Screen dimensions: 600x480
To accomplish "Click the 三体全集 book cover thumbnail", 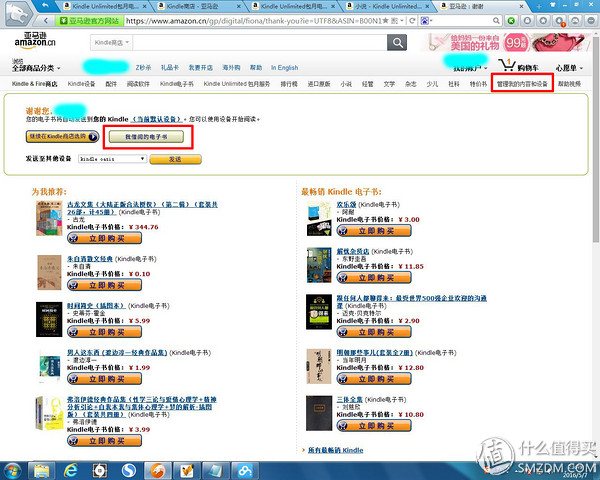I will pos(319,413).
